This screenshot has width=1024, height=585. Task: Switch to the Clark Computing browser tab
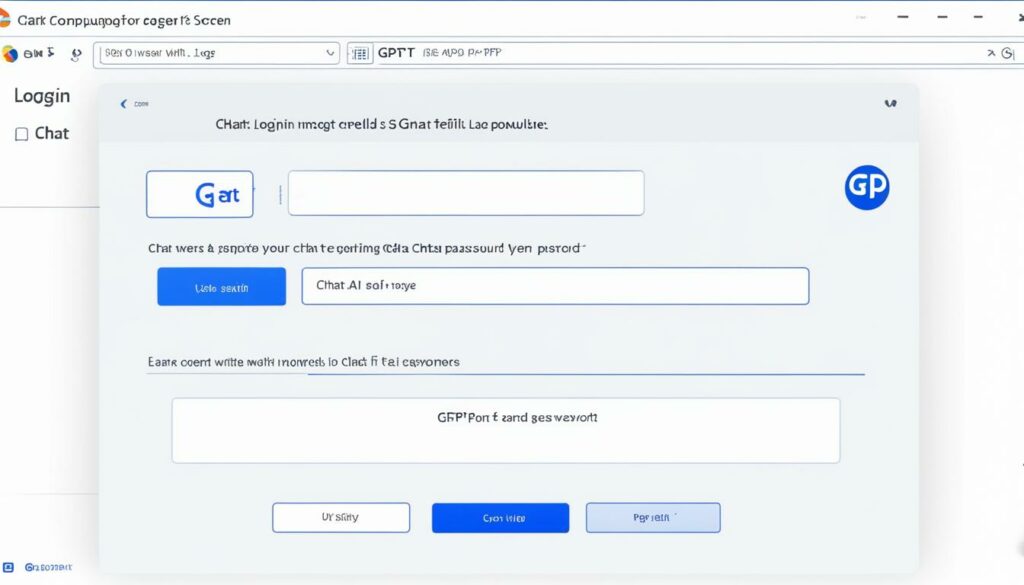(x=125, y=19)
